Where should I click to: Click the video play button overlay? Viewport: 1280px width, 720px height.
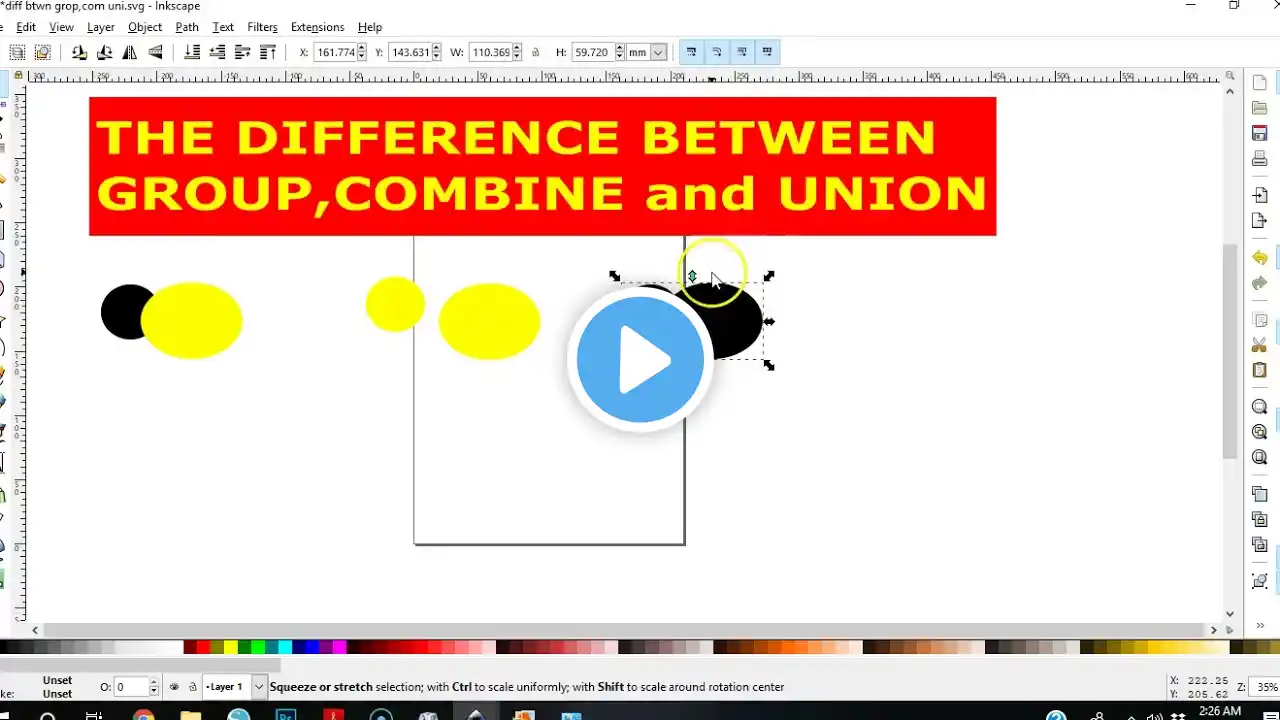pyautogui.click(x=640, y=360)
